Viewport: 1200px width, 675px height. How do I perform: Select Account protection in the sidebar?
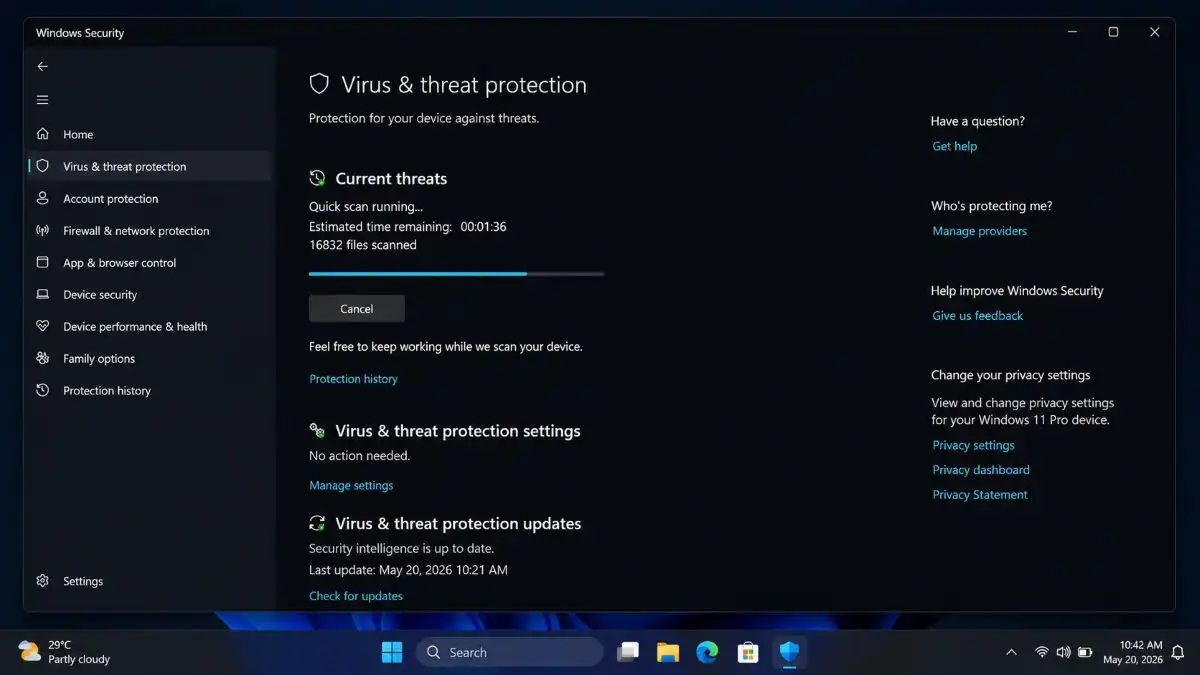coord(150,198)
